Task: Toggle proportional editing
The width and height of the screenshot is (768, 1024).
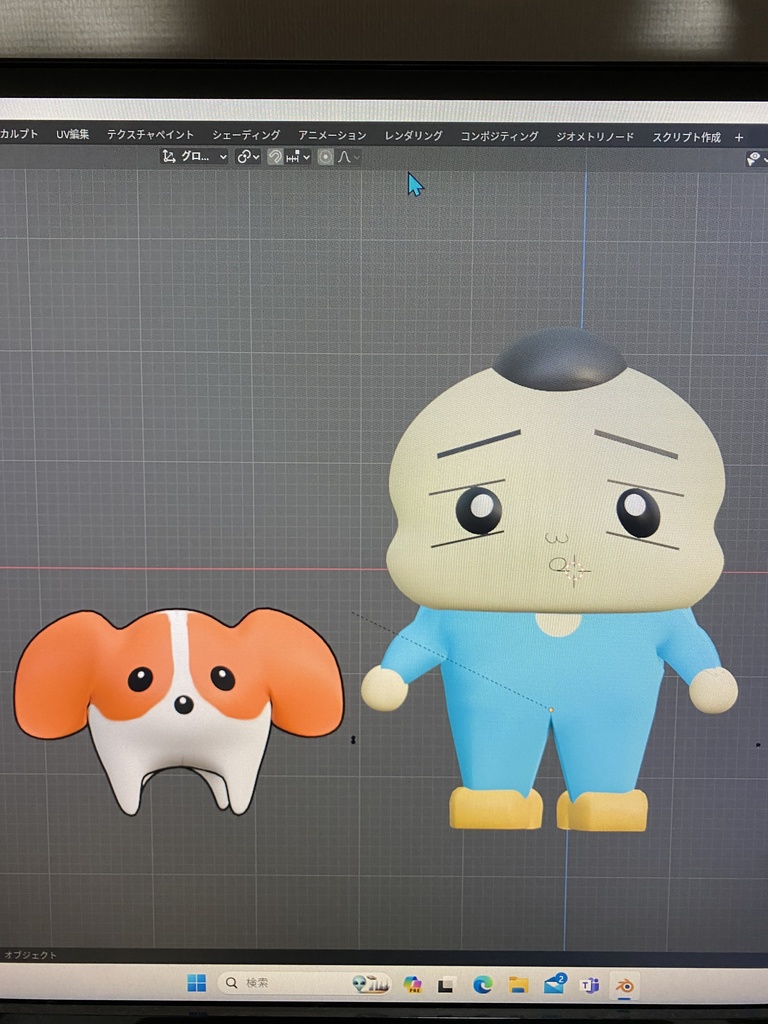Action: (325, 157)
